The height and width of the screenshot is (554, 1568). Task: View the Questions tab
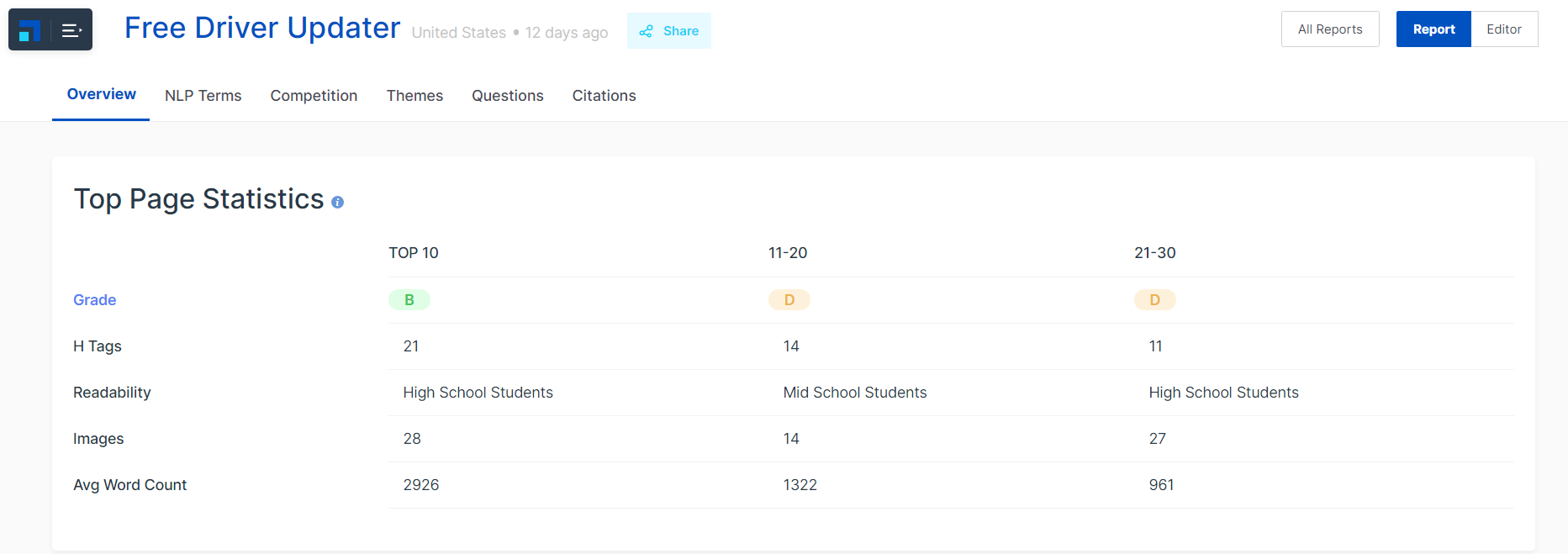pyautogui.click(x=507, y=96)
